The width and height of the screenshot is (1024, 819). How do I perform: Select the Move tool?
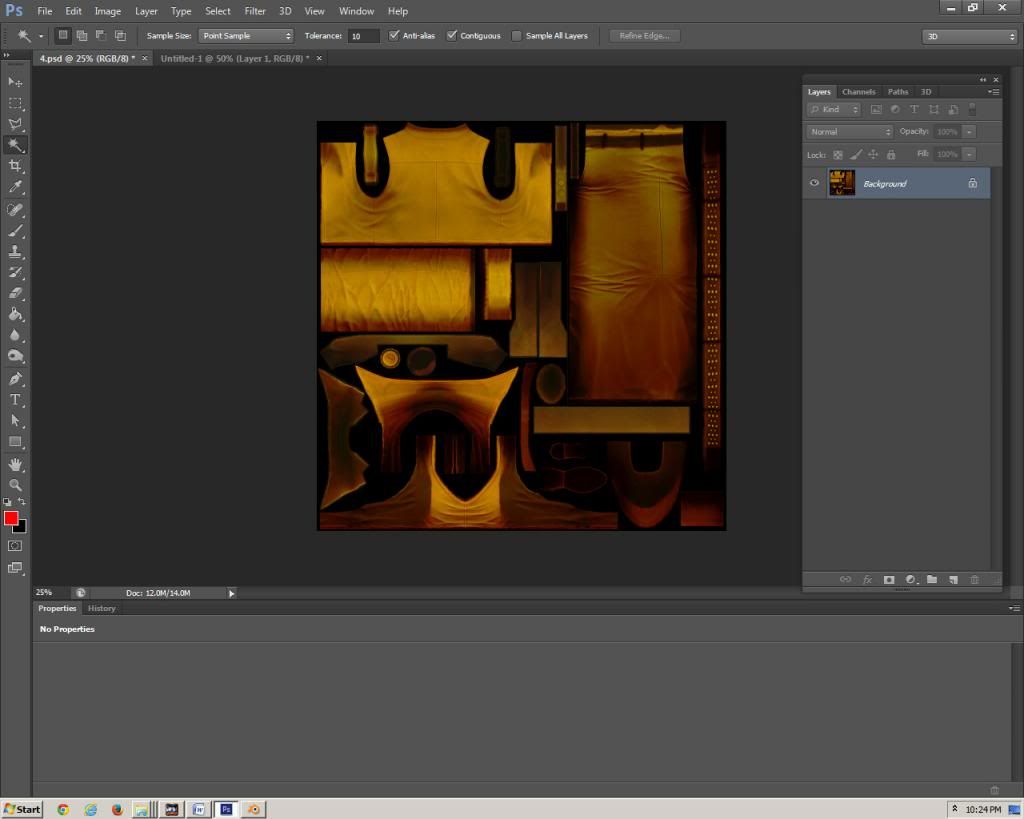(x=15, y=82)
